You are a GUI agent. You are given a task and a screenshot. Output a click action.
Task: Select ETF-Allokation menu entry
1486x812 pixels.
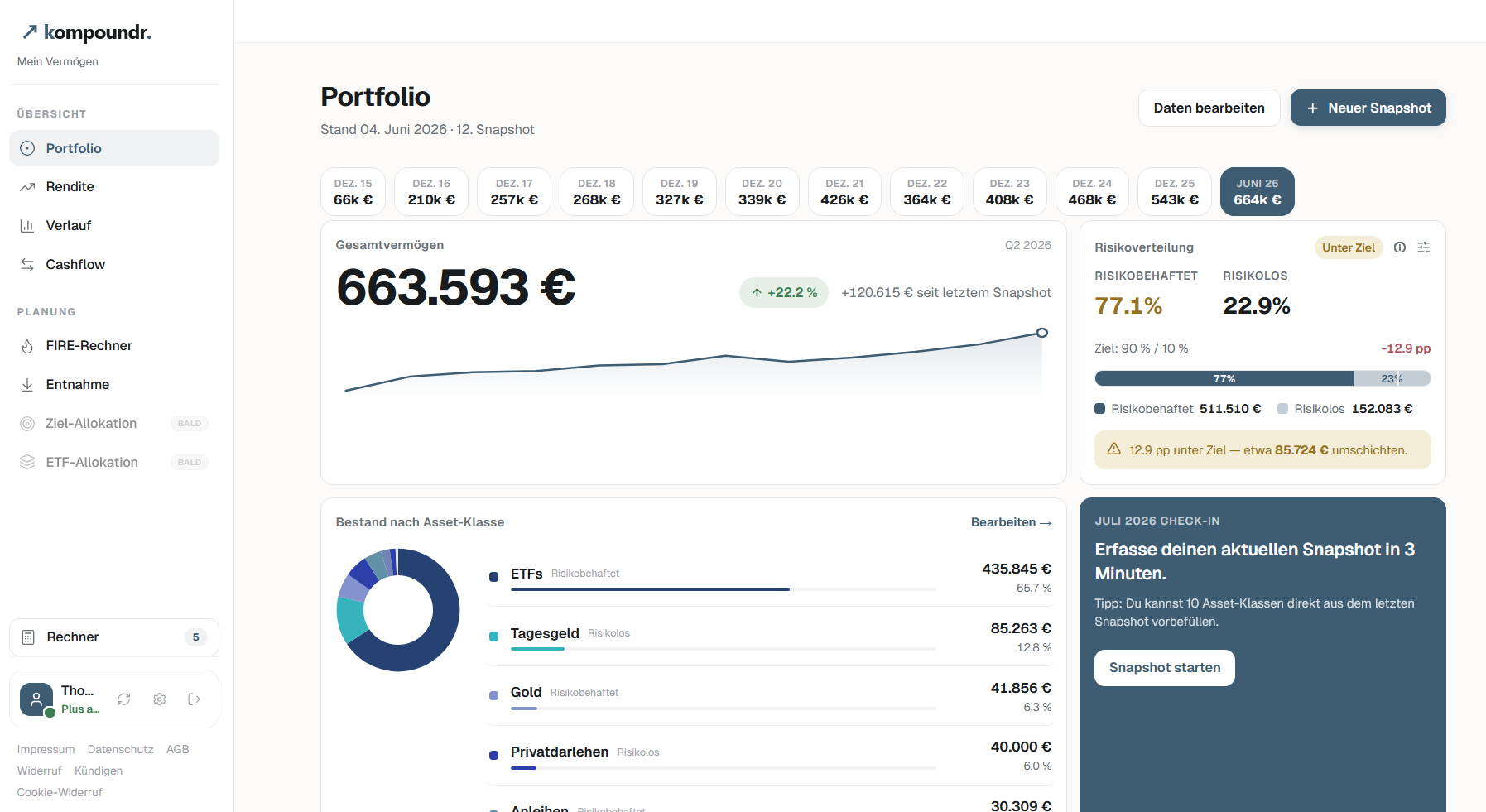click(114, 463)
